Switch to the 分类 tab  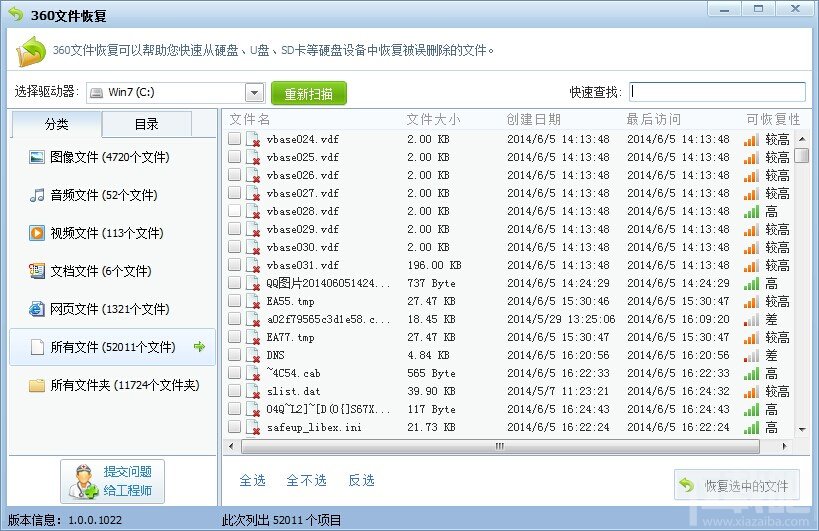tap(56, 124)
